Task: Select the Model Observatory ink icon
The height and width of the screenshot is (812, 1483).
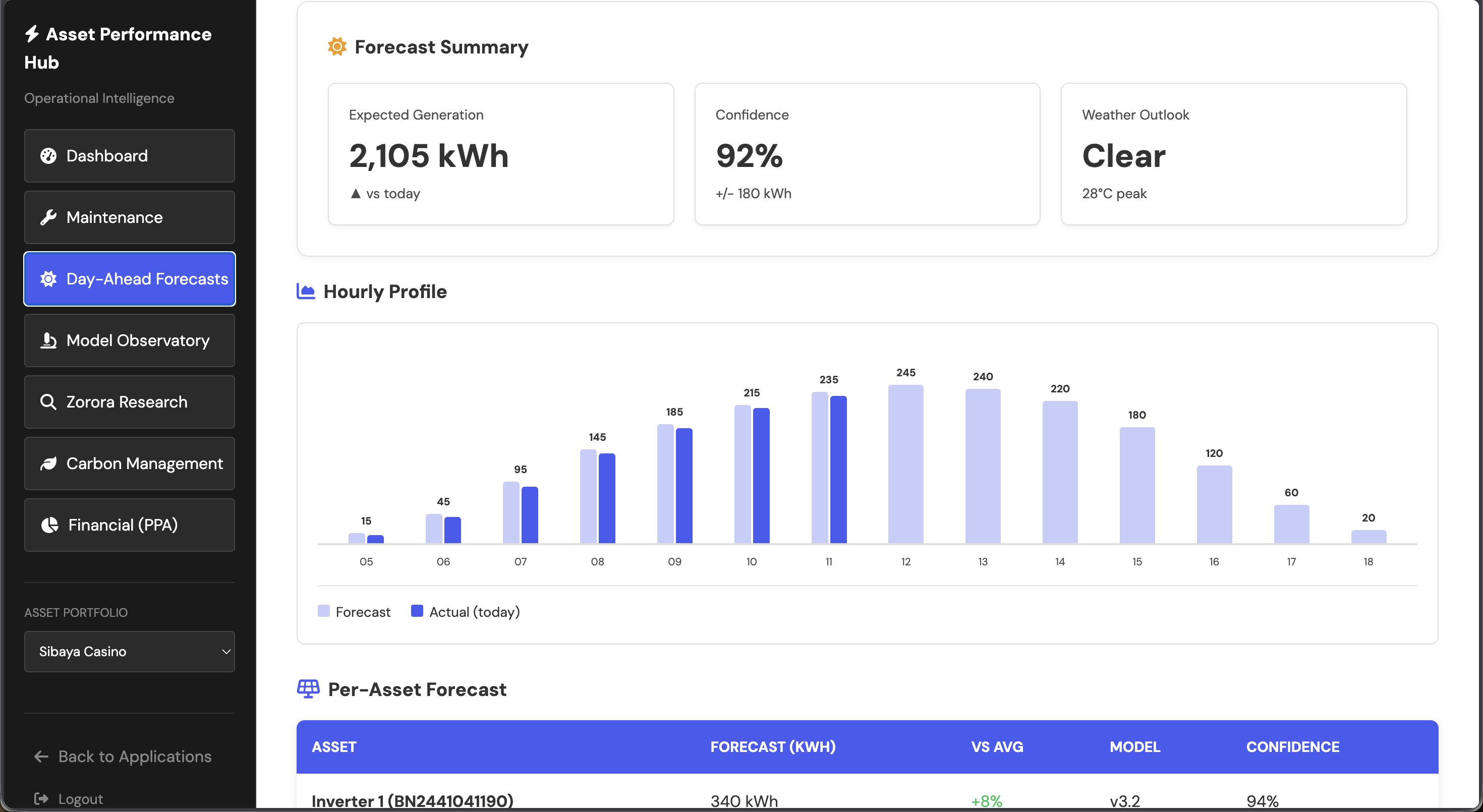Action: [49, 340]
